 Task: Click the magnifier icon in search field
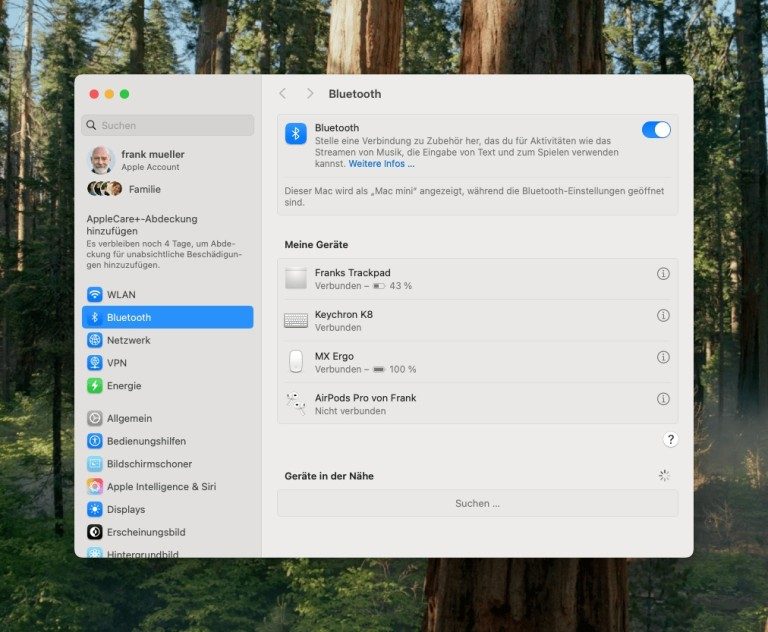[91, 125]
